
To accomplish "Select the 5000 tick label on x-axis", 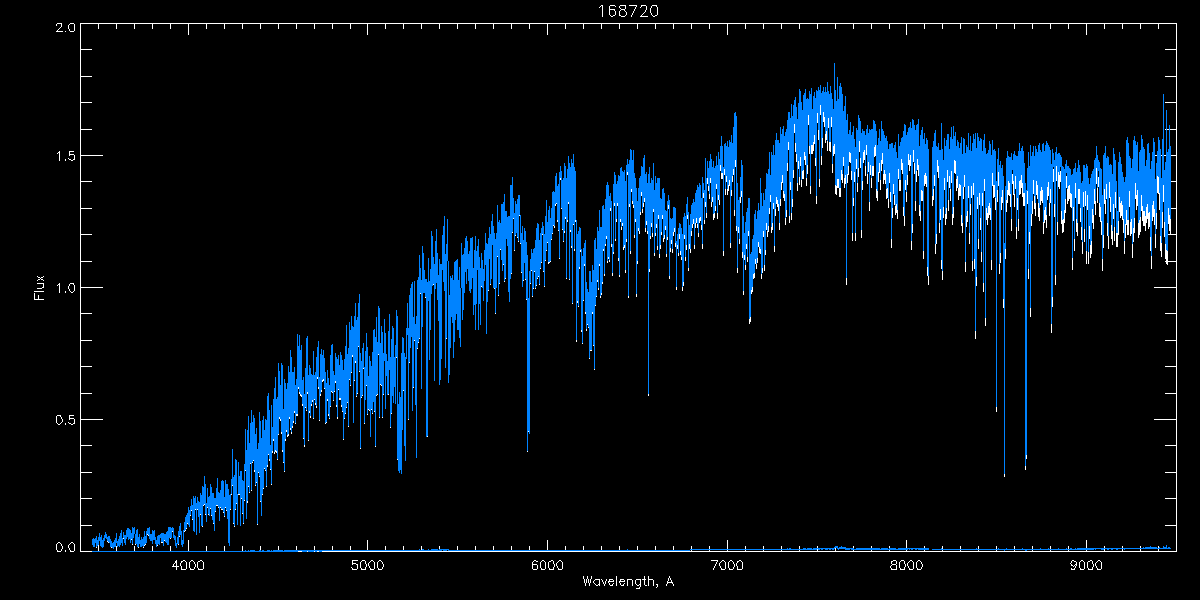I will click(368, 566).
